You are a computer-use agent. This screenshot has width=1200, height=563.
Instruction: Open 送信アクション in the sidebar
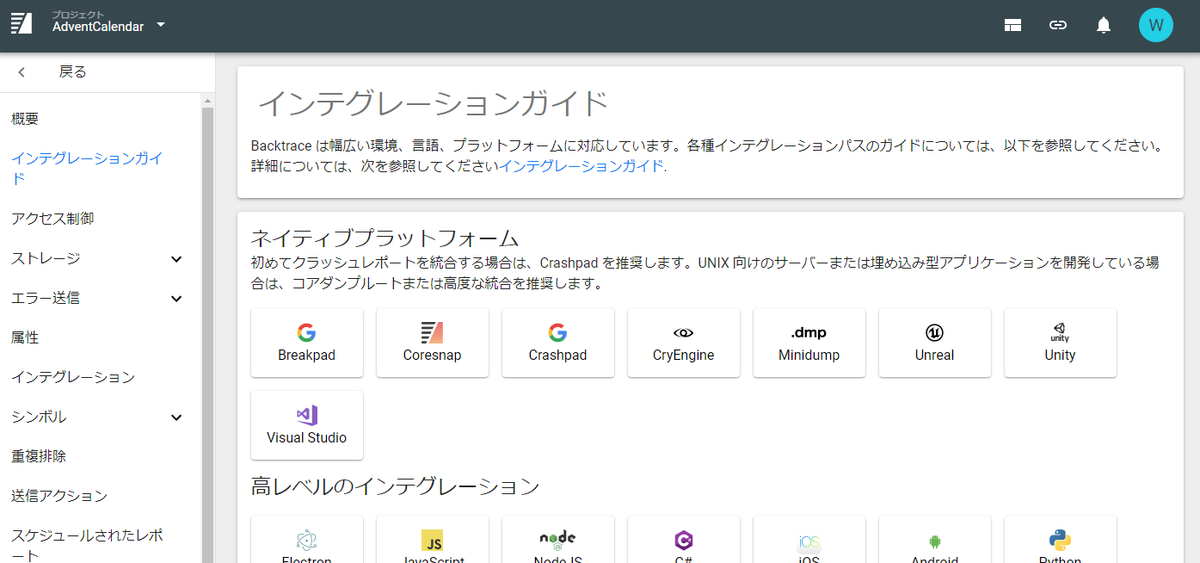click(59, 496)
